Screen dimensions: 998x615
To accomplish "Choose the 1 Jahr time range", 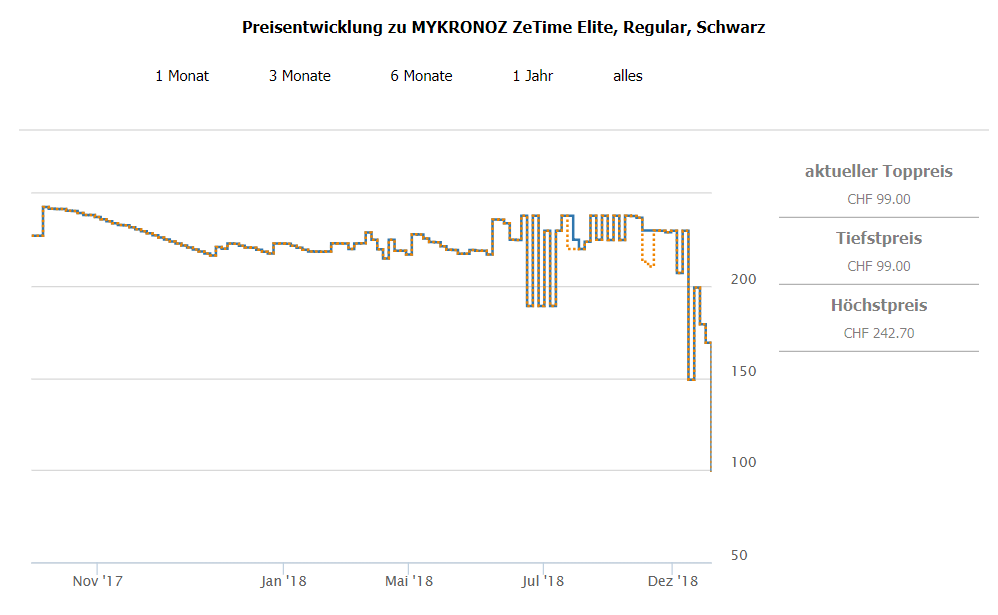I will pyautogui.click(x=532, y=76).
